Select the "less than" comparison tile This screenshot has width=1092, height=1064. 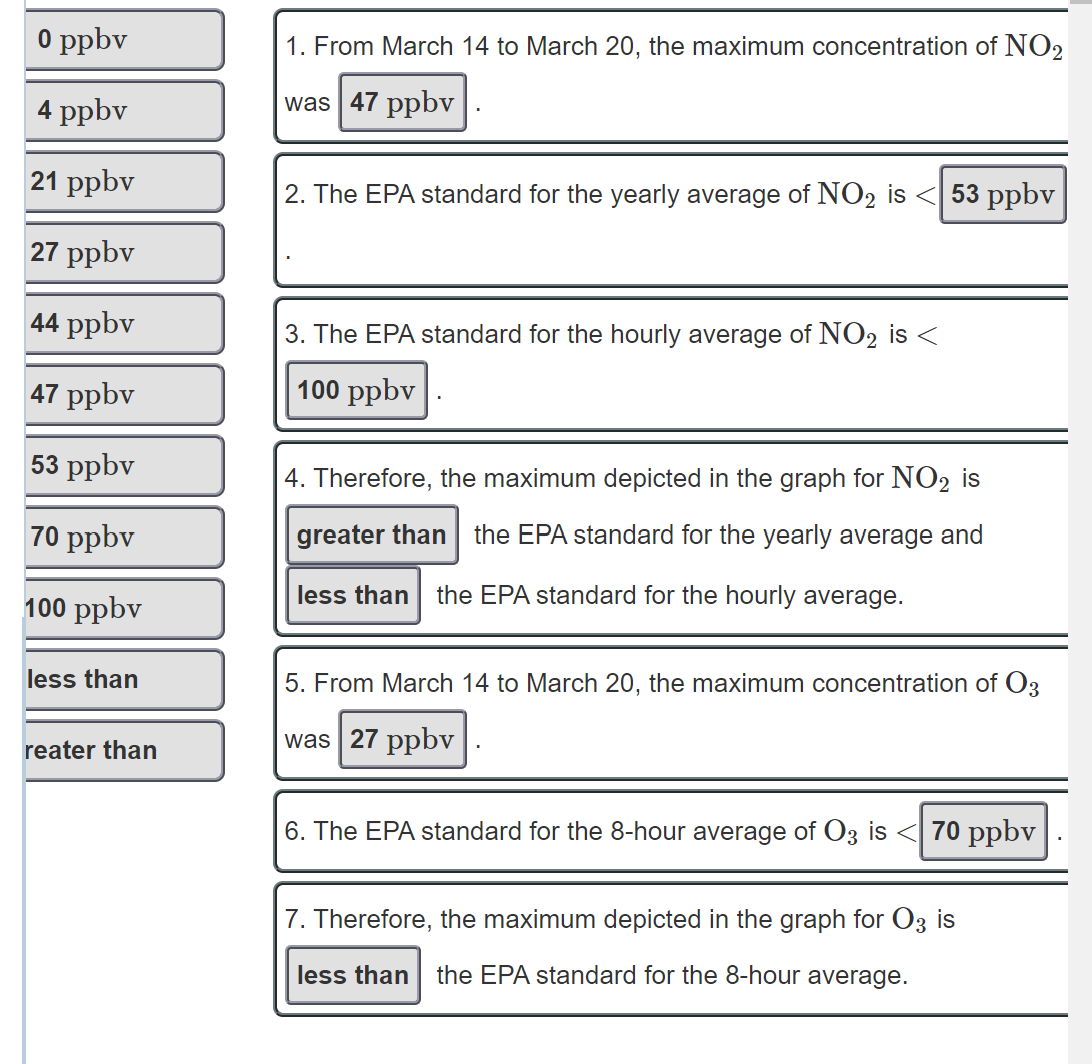point(124,679)
